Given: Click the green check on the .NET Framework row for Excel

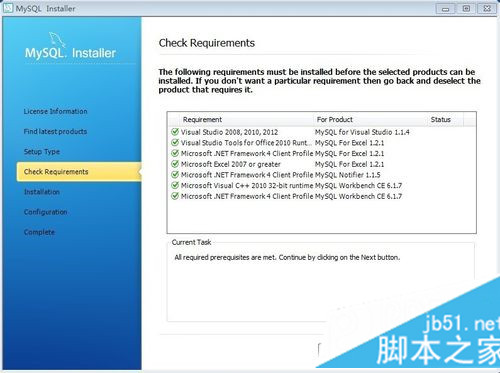Looking at the screenshot, I should coord(175,153).
